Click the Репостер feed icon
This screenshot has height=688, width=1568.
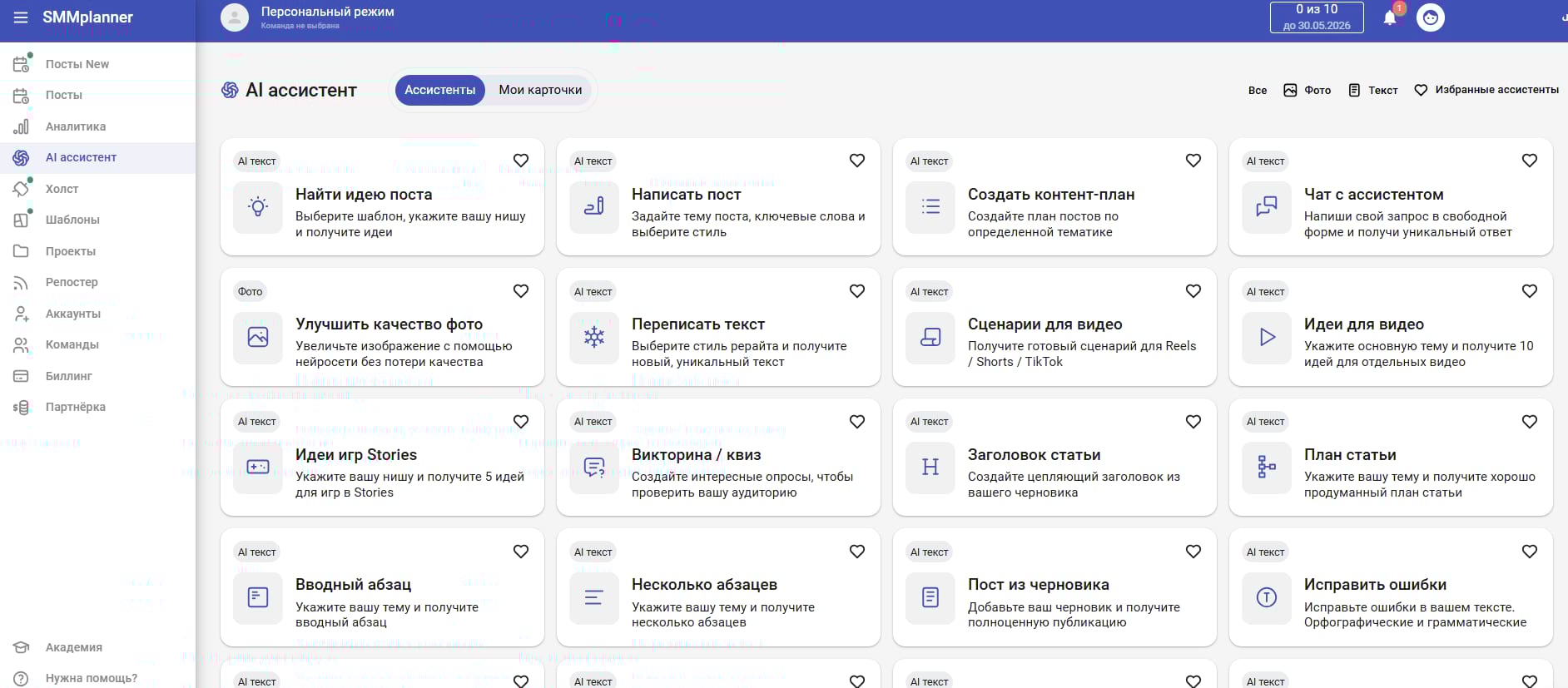point(22,282)
